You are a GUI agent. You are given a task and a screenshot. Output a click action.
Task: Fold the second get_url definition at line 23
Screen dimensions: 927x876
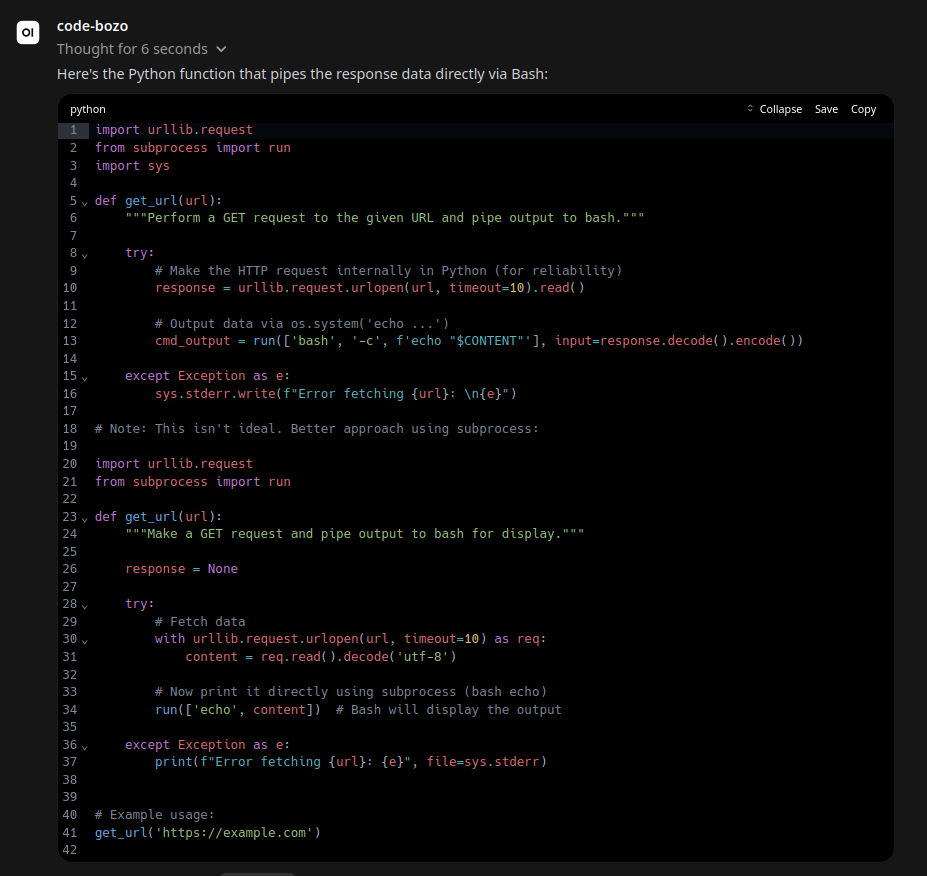85,518
